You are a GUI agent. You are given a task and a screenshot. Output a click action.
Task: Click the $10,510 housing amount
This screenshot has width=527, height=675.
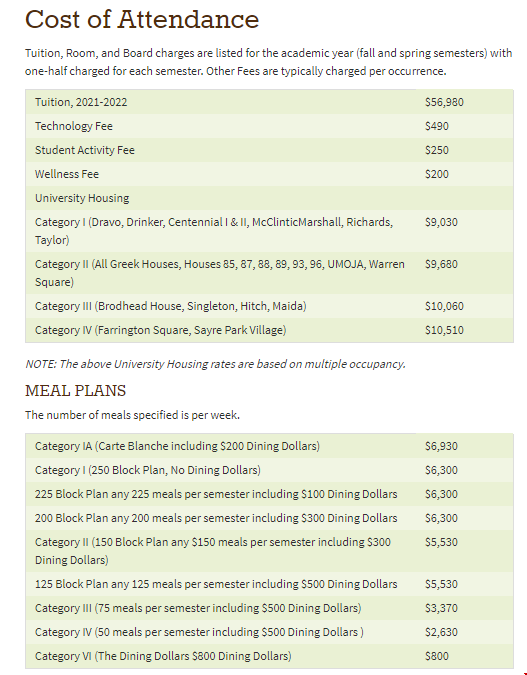pyautogui.click(x=444, y=330)
